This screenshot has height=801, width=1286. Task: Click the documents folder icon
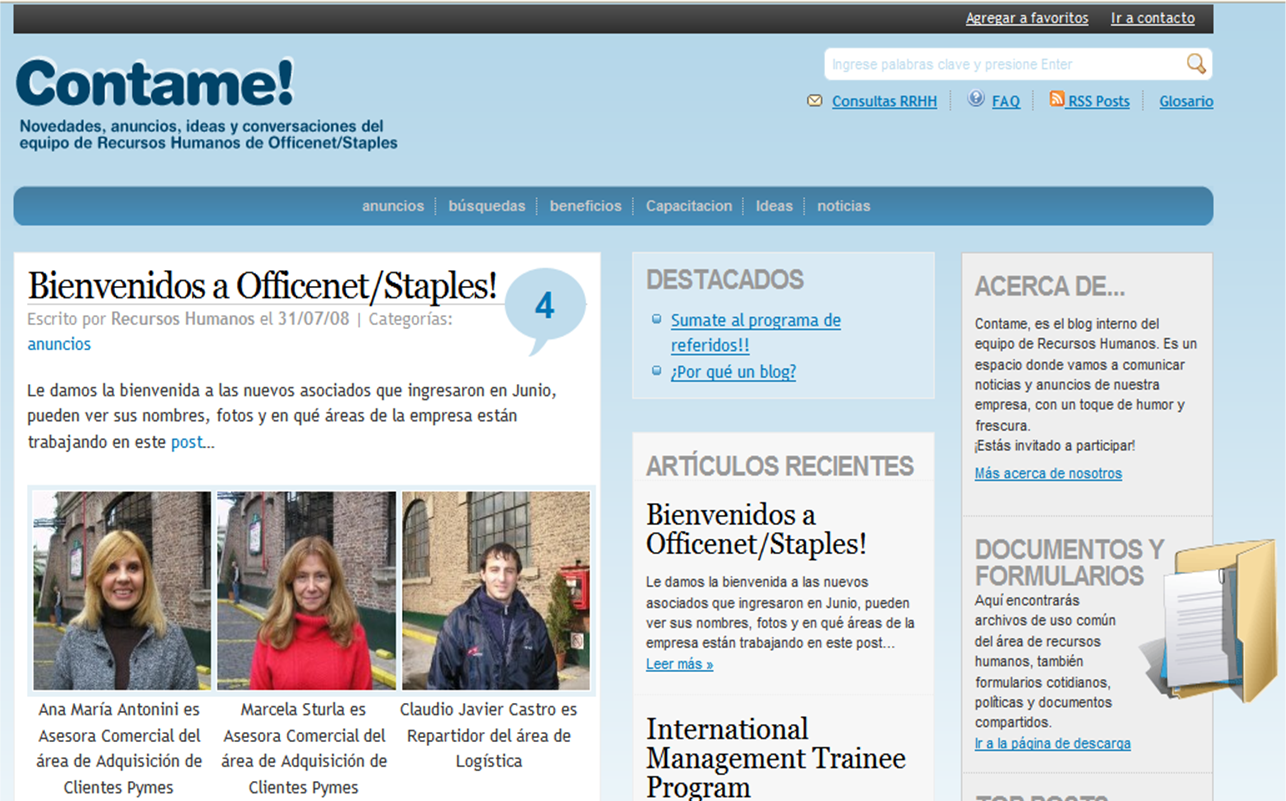pos(1210,622)
